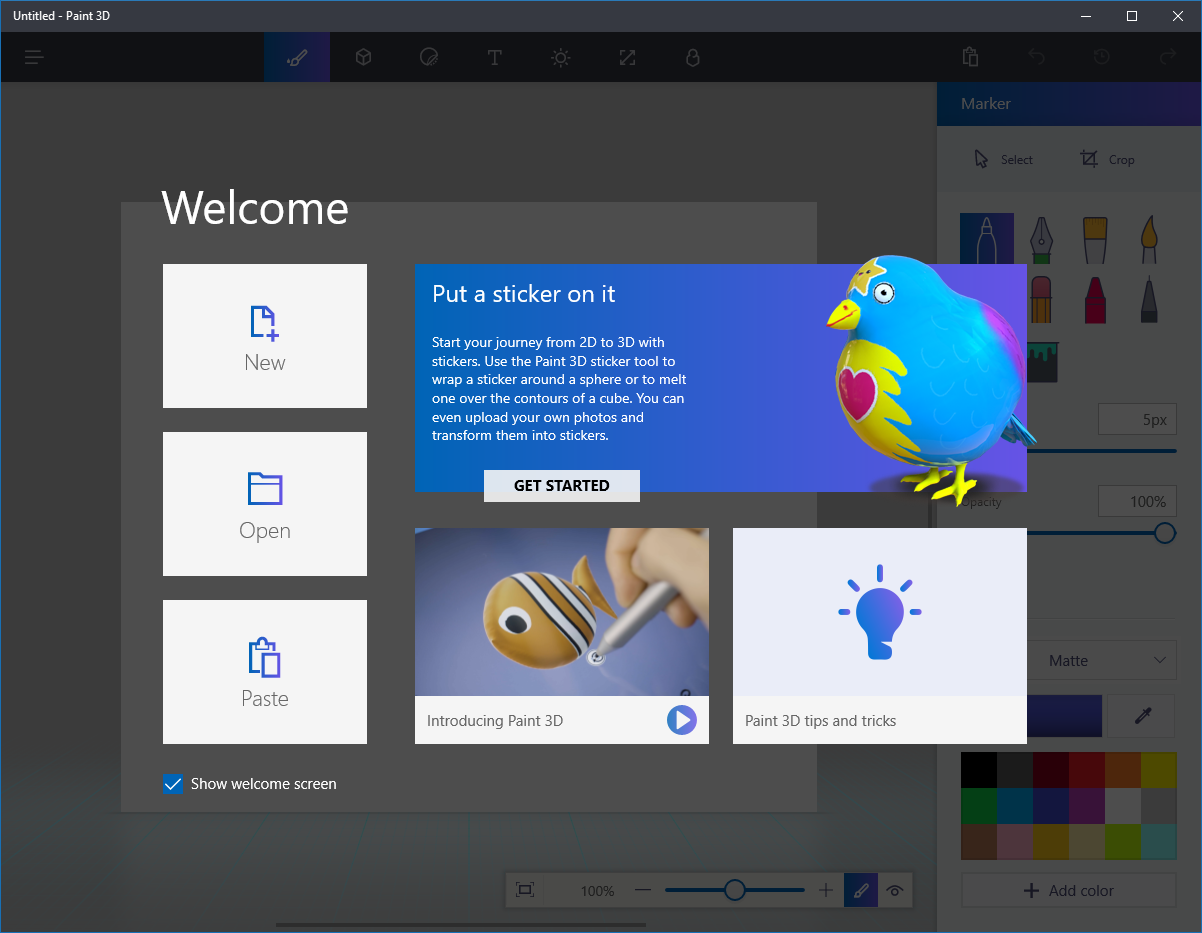The height and width of the screenshot is (933, 1202).
Task: Select the Brushes tool icon
Action: (297, 57)
